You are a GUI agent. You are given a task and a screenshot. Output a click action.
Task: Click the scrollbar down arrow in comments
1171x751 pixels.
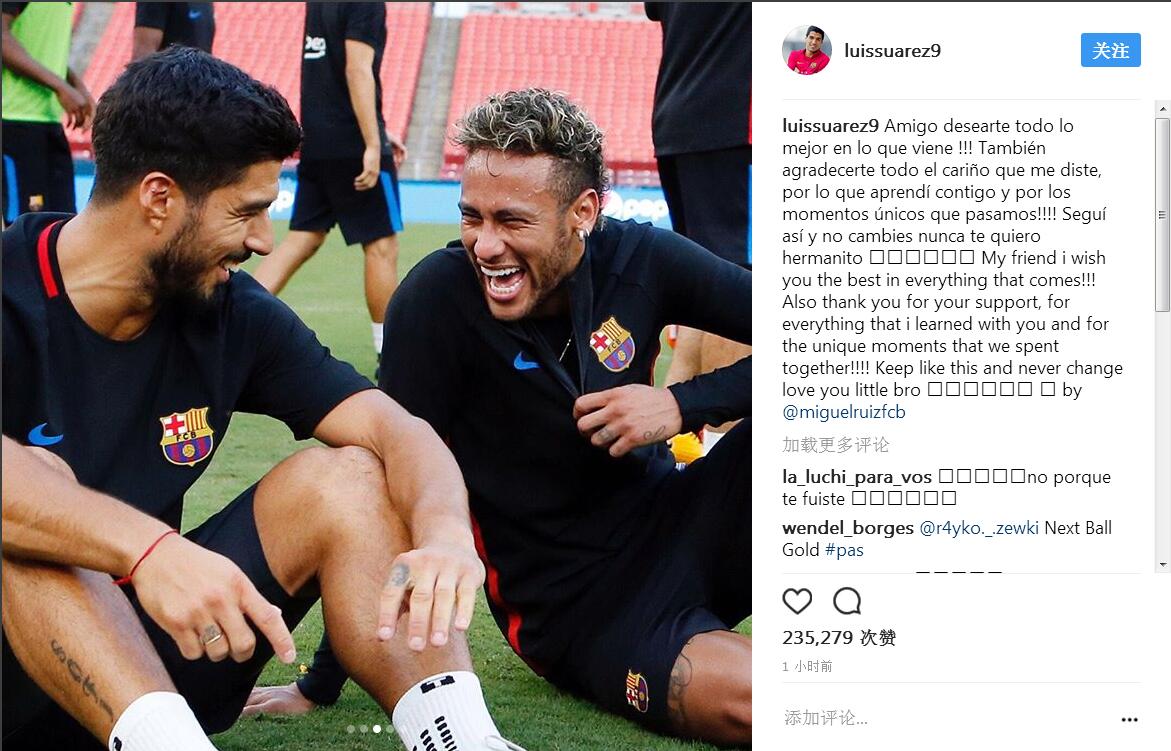click(1162, 565)
